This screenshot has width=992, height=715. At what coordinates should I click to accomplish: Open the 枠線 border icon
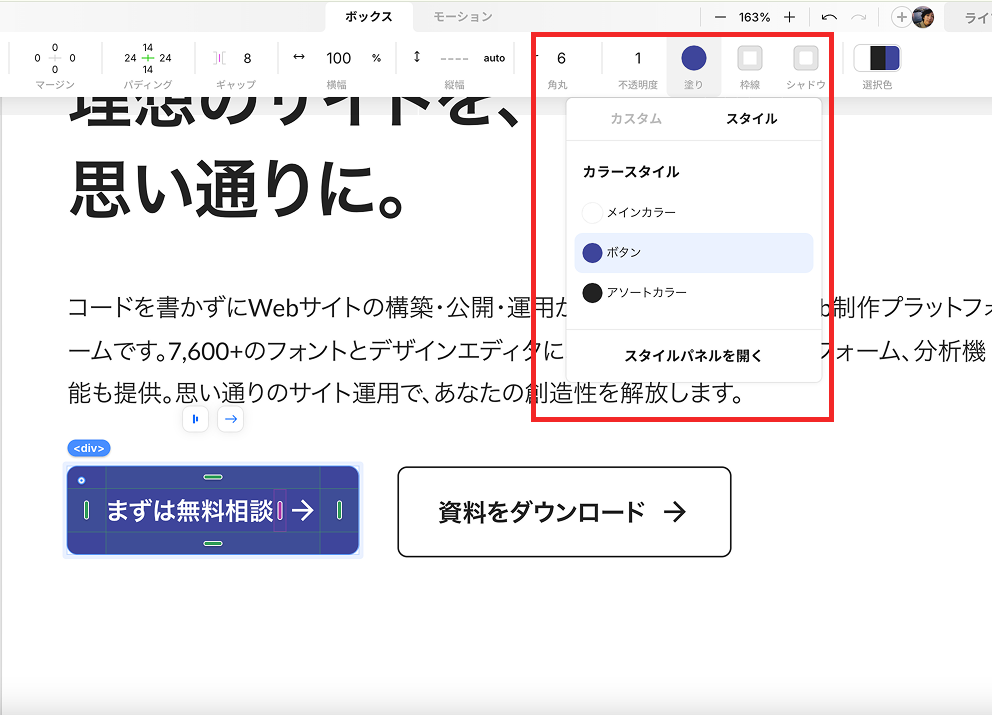(x=750, y=58)
